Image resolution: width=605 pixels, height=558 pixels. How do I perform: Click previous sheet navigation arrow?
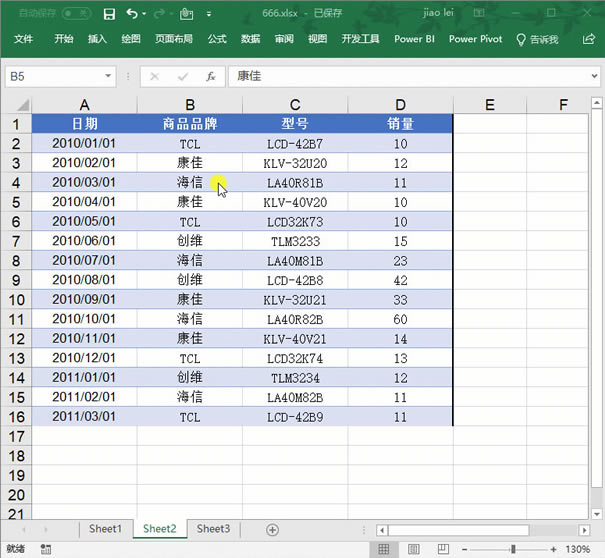click(x=24, y=530)
